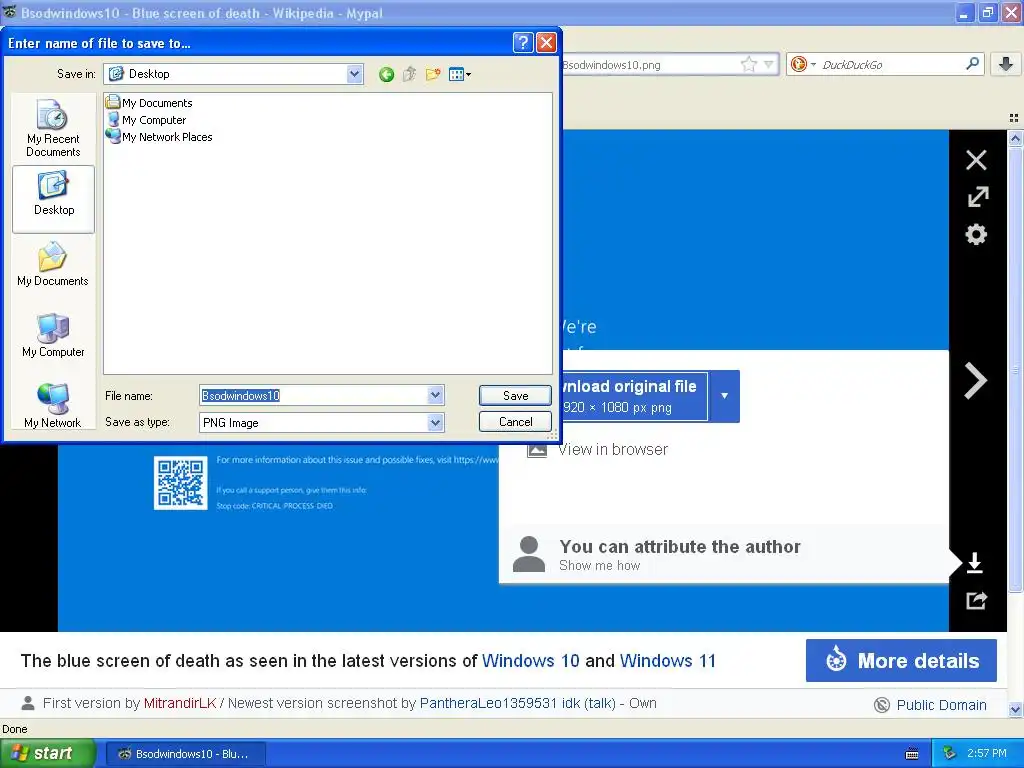Screen dimensions: 1024x768
Task: Click the Save button
Action: click(x=515, y=395)
